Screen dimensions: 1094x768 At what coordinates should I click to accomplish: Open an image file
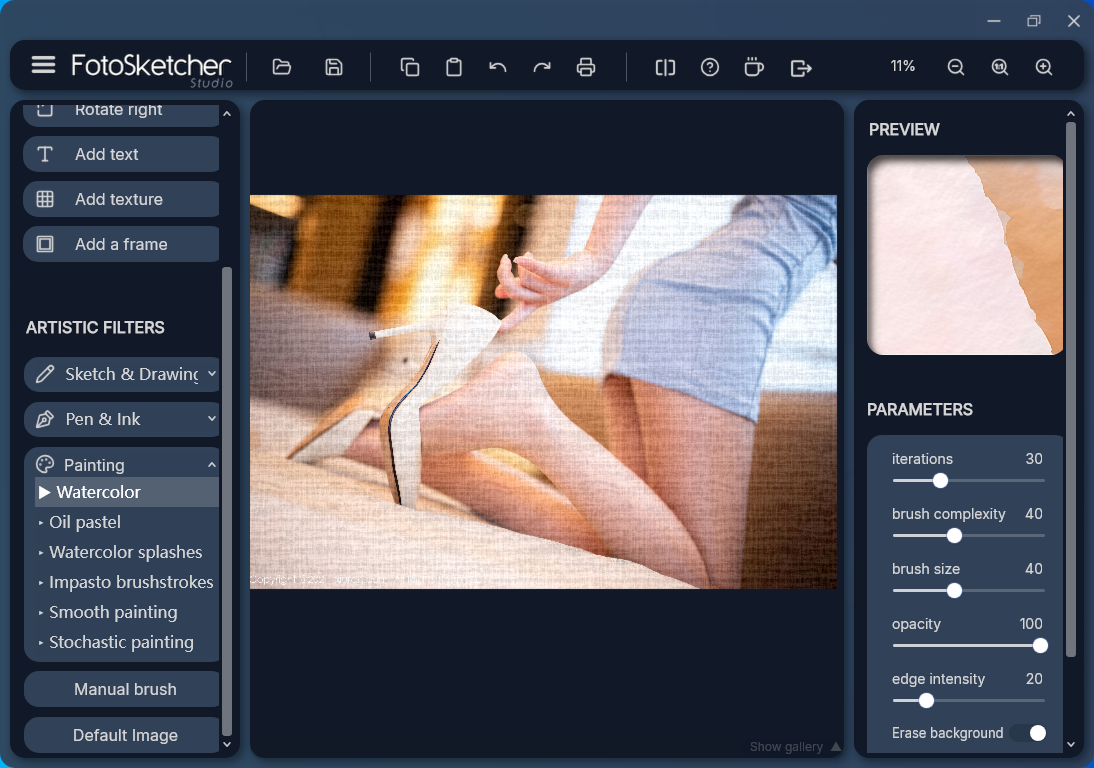[281, 67]
